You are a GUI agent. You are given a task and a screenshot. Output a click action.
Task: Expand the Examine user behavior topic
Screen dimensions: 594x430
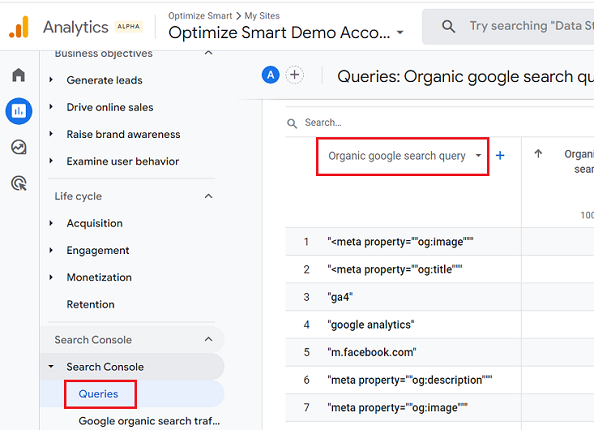coord(51,161)
